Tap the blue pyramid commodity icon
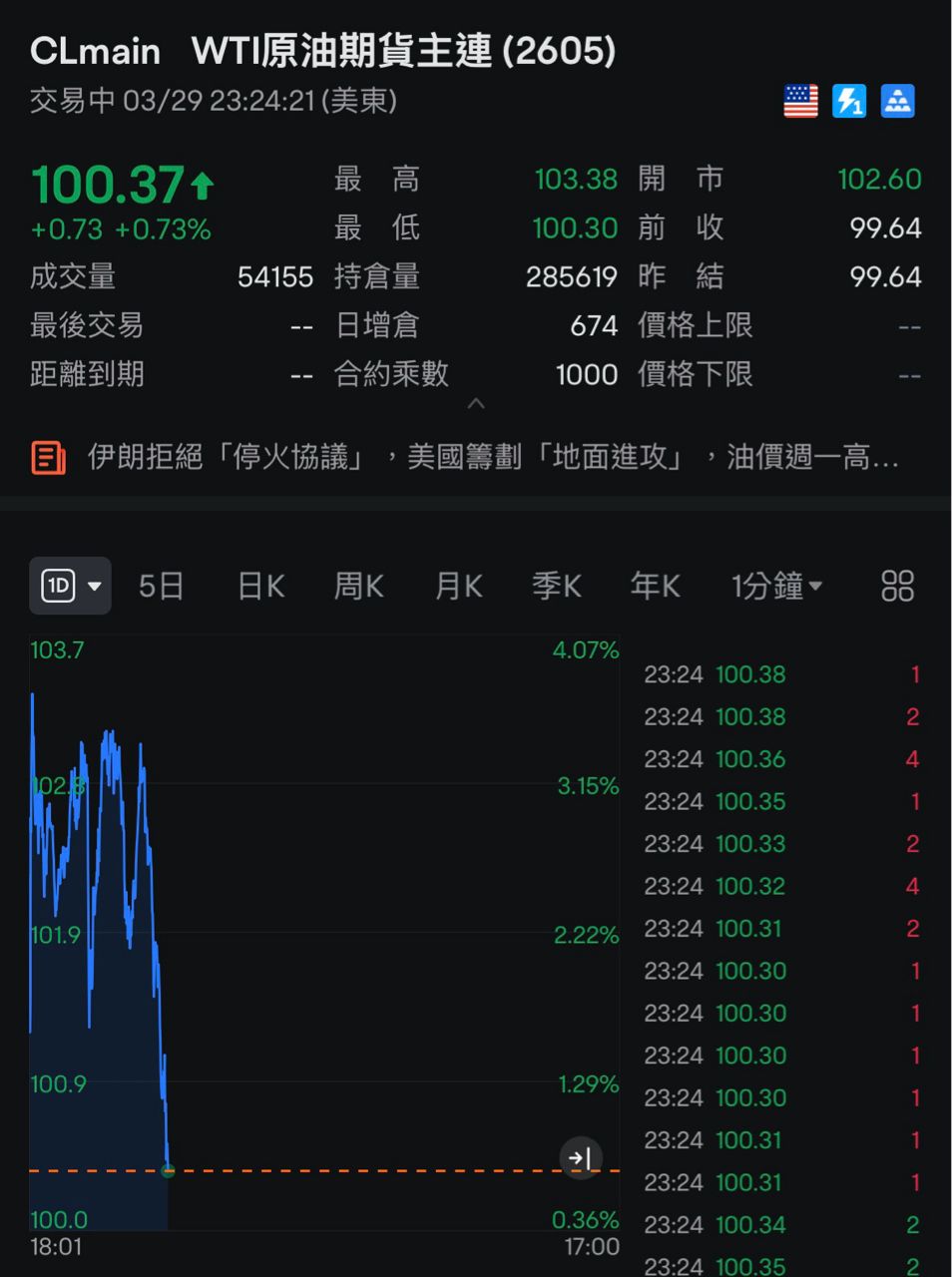This screenshot has width=952, height=1277. [x=897, y=102]
